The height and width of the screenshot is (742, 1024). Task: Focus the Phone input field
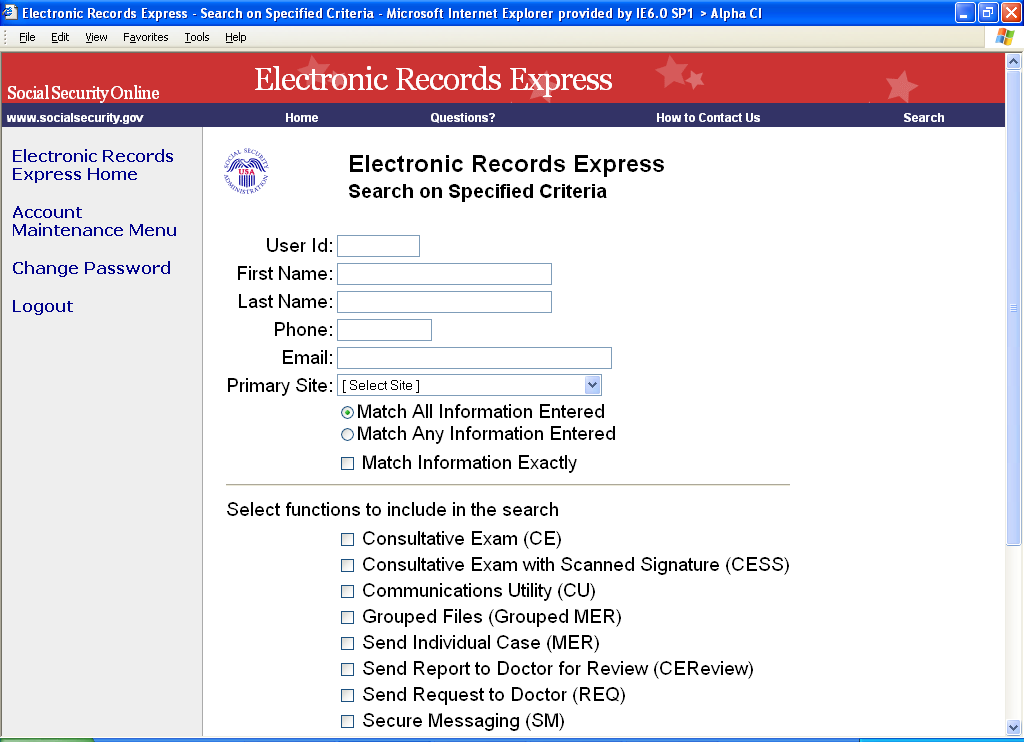tap(384, 330)
